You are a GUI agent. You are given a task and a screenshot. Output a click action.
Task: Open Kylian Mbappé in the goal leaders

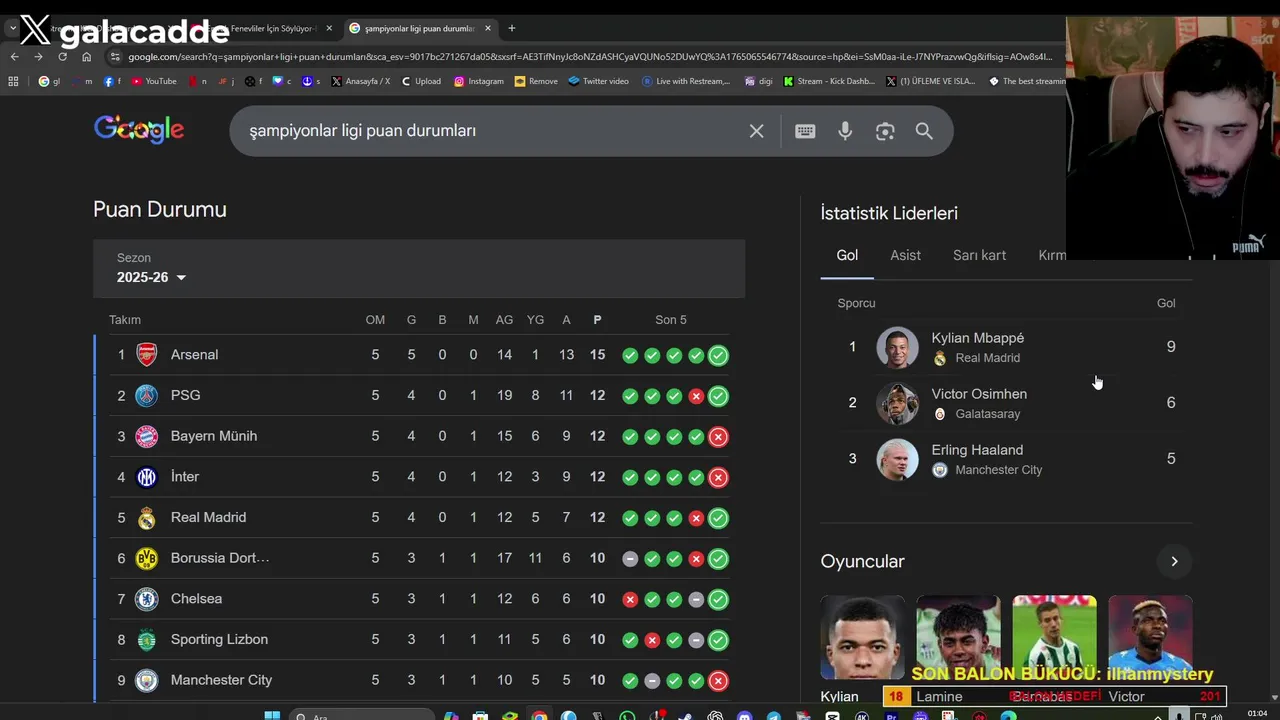point(1006,347)
